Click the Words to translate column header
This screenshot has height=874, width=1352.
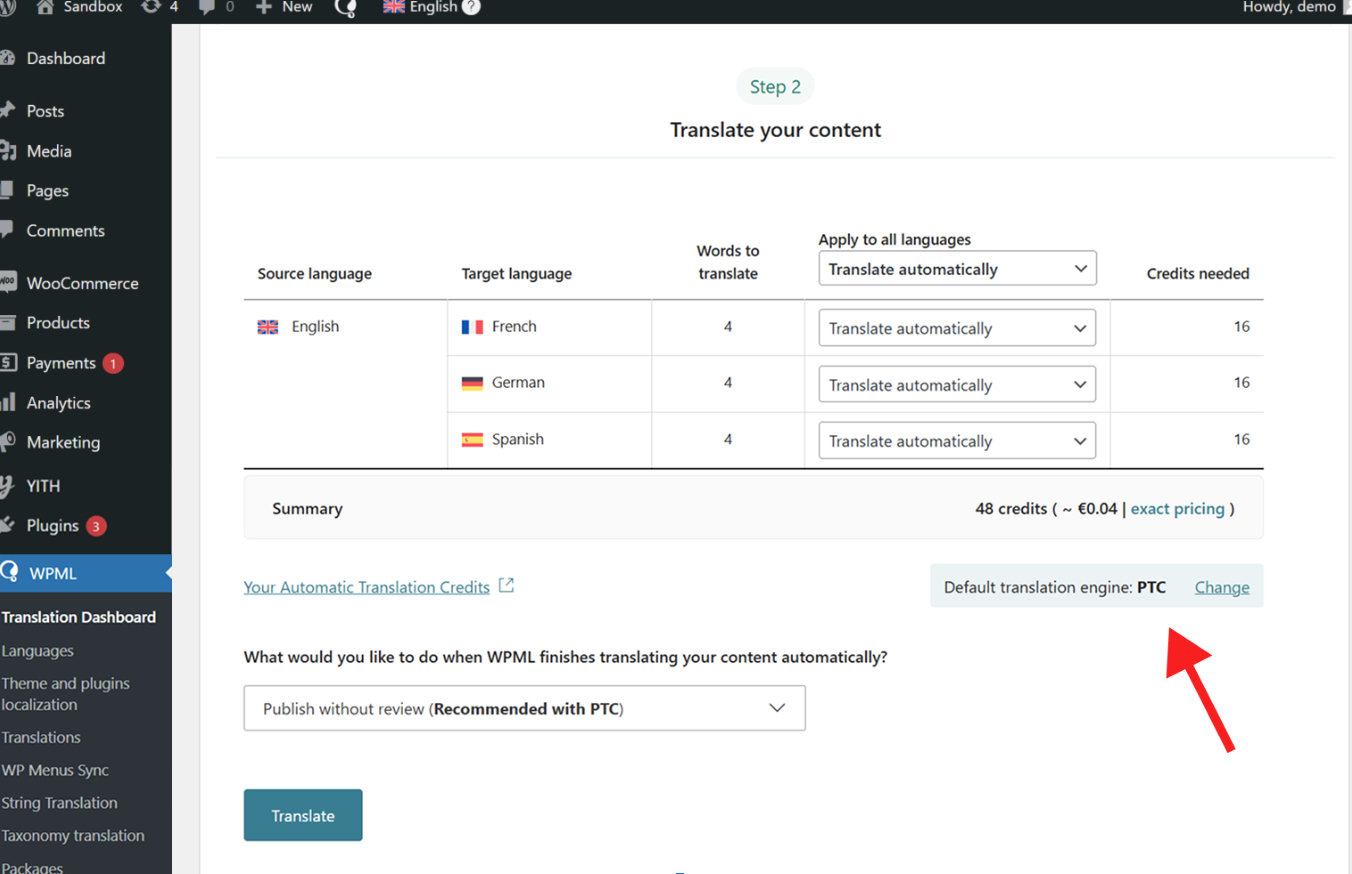[x=728, y=262]
